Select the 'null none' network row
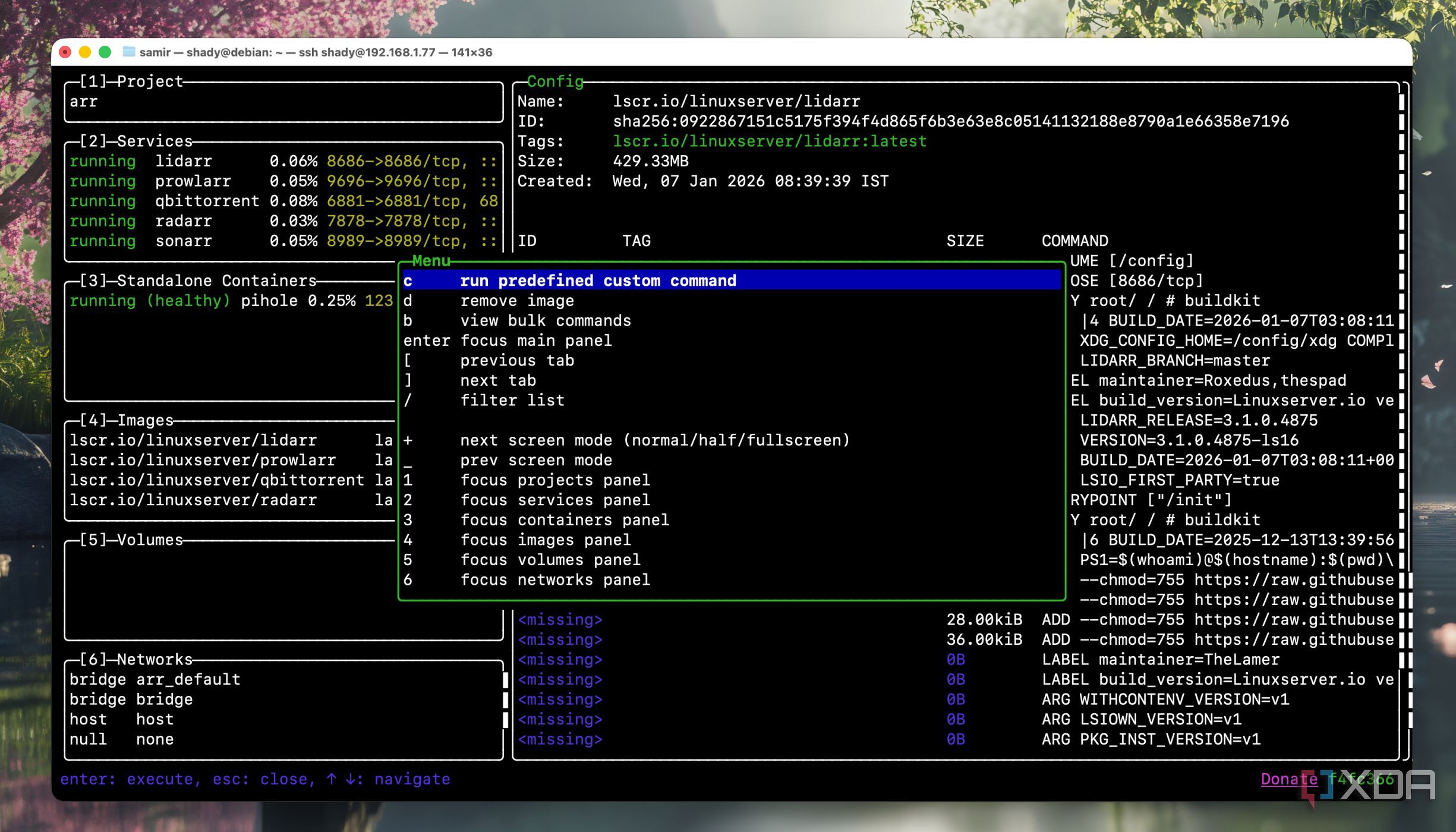 tap(283, 739)
